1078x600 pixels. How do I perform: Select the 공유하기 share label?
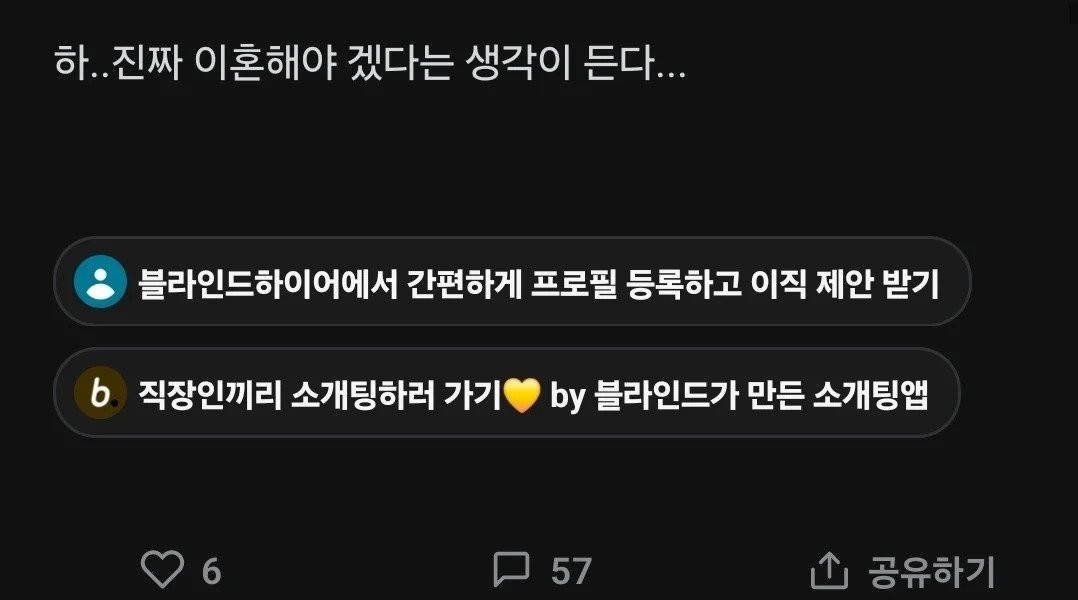[x=931, y=571]
